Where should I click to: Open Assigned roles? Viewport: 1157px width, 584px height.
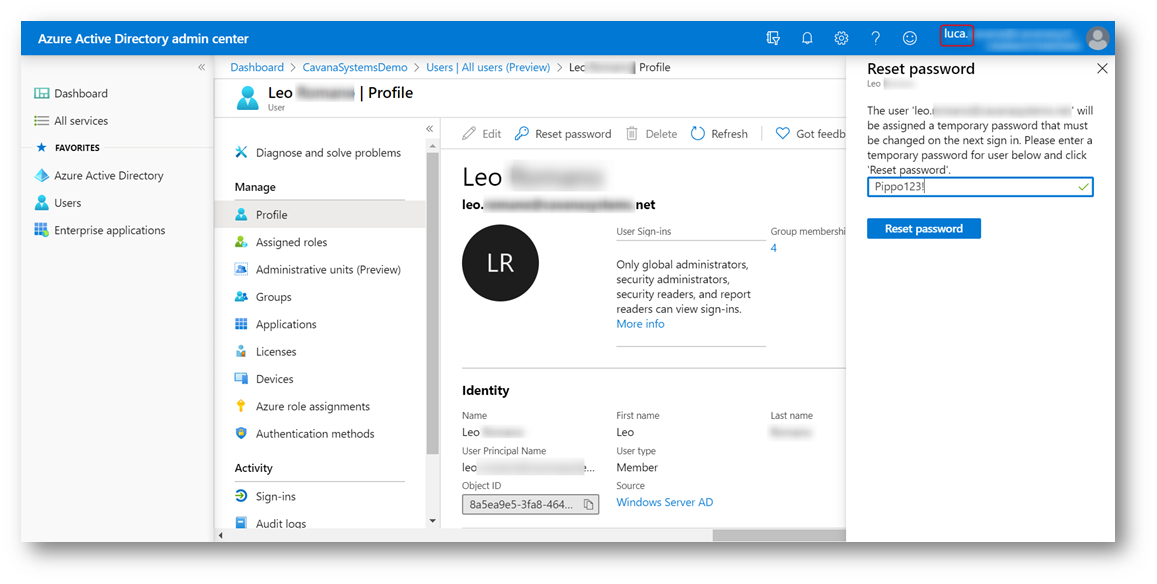pos(281,241)
